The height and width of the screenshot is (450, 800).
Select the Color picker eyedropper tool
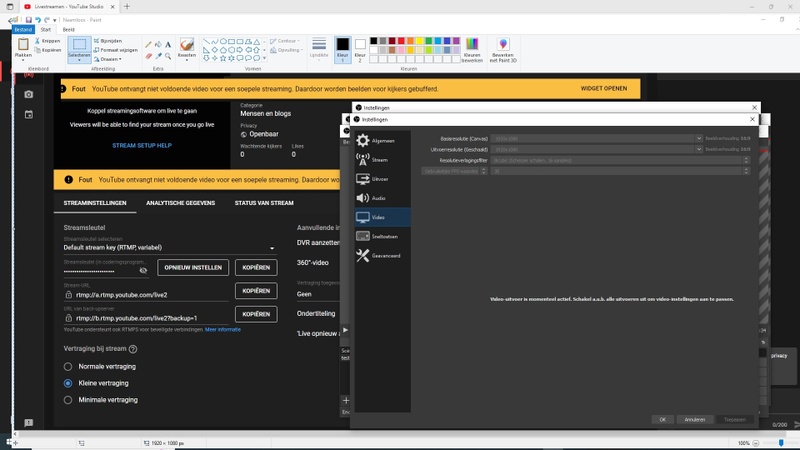[x=158, y=56]
